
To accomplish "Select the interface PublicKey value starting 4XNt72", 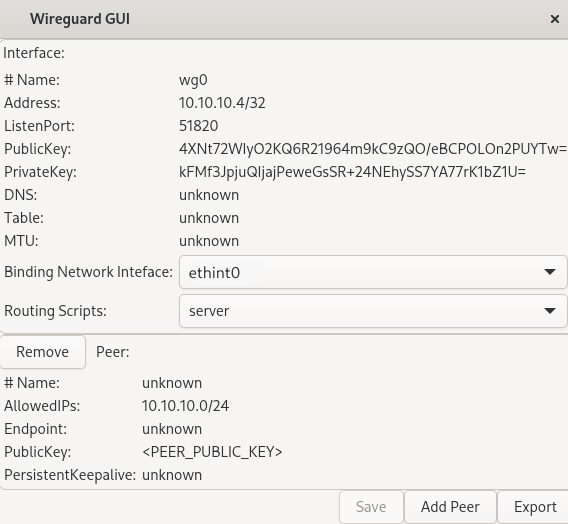I will (x=373, y=149).
